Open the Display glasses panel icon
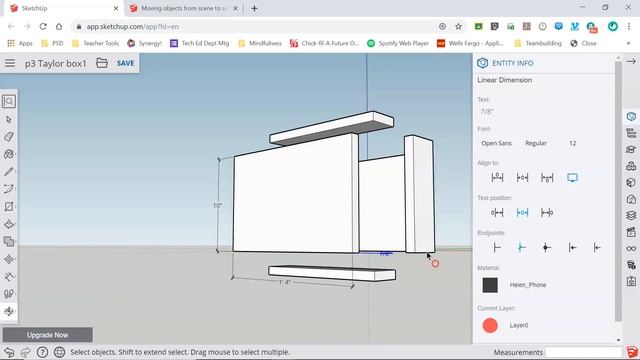 pos(631,248)
